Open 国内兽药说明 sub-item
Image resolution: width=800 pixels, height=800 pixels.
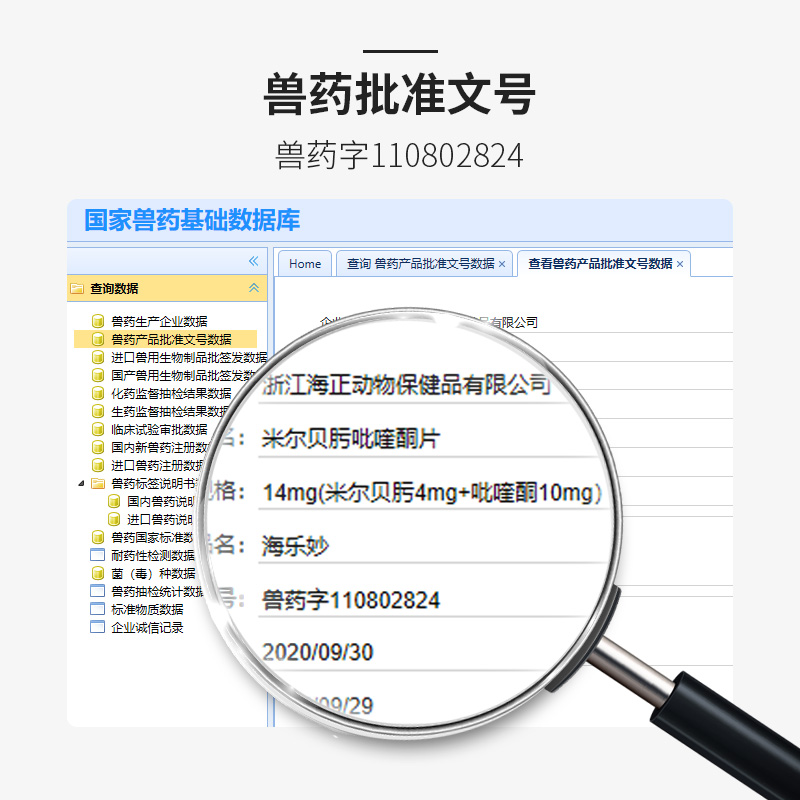coord(161,502)
